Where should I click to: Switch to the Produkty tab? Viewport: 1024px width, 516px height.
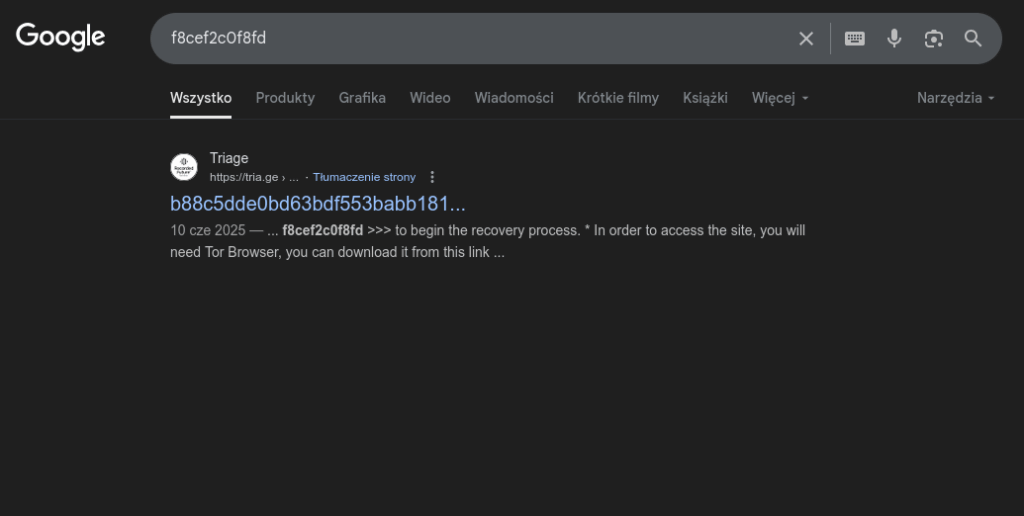(285, 98)
